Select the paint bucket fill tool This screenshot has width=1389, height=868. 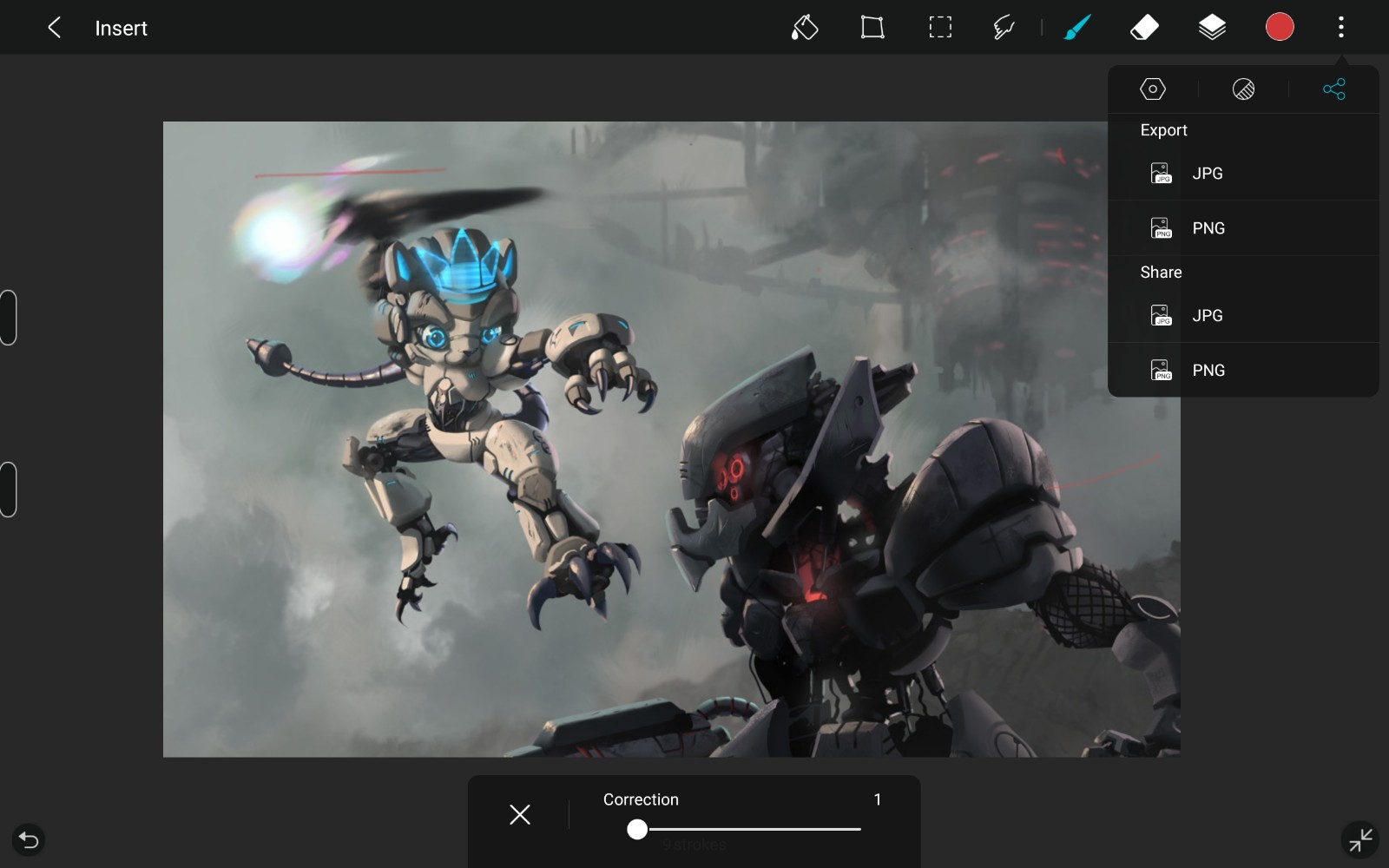pos(804,28)
